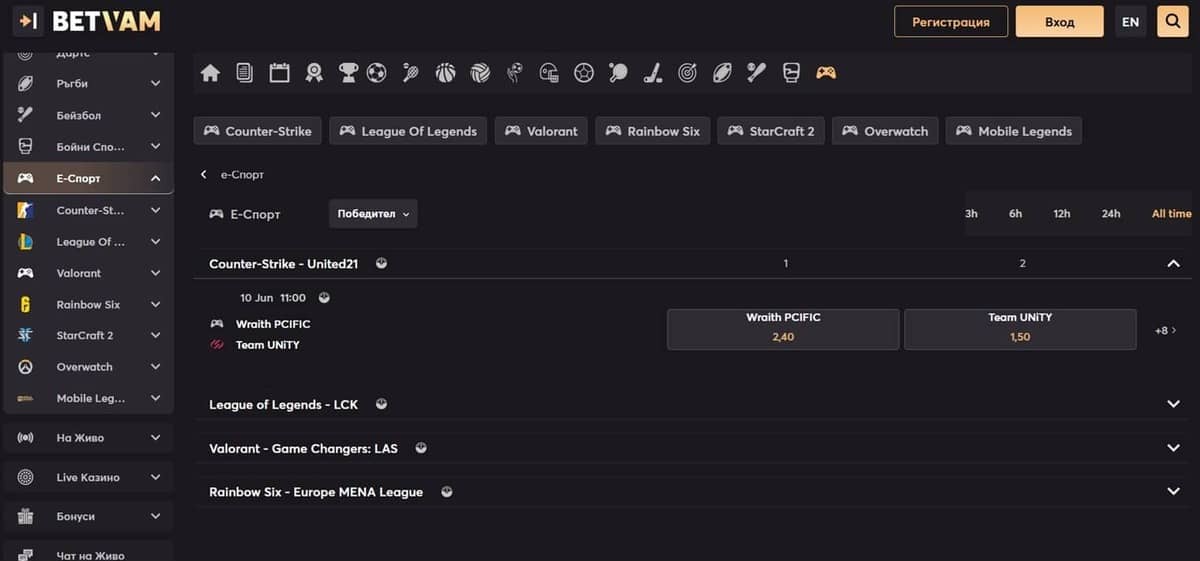The image size is (1200, 561).
Task: Expand the League of Legends - LCK row
Action: point(1173,404)
